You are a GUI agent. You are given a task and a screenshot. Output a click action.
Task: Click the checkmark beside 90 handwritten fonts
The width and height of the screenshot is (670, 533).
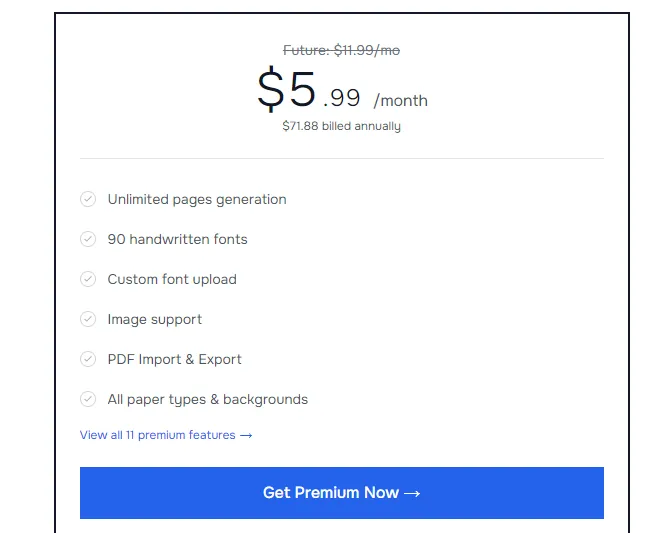(88, 239)
